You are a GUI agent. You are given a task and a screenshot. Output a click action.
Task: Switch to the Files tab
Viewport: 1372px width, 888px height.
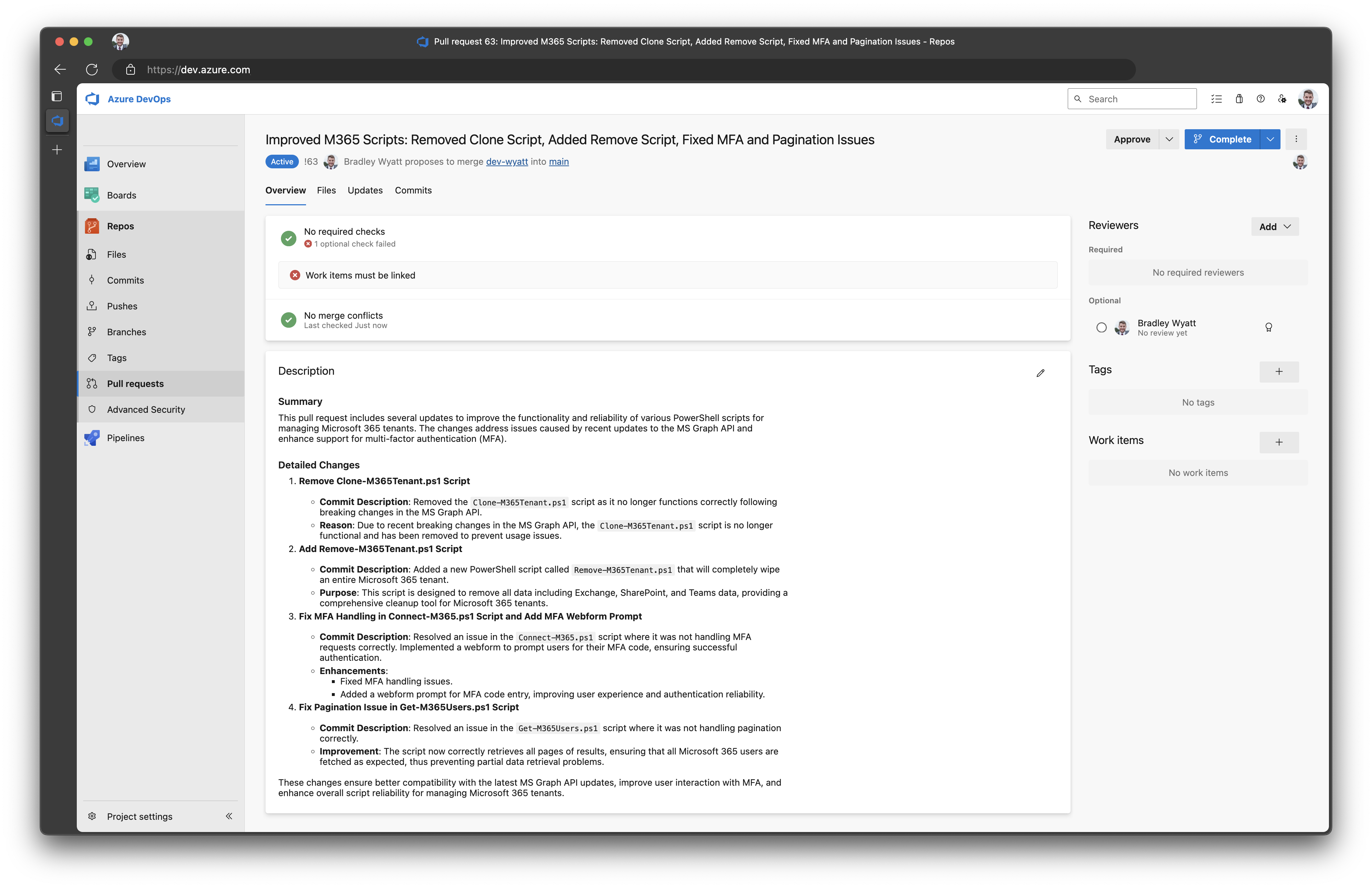pos(326,190)
